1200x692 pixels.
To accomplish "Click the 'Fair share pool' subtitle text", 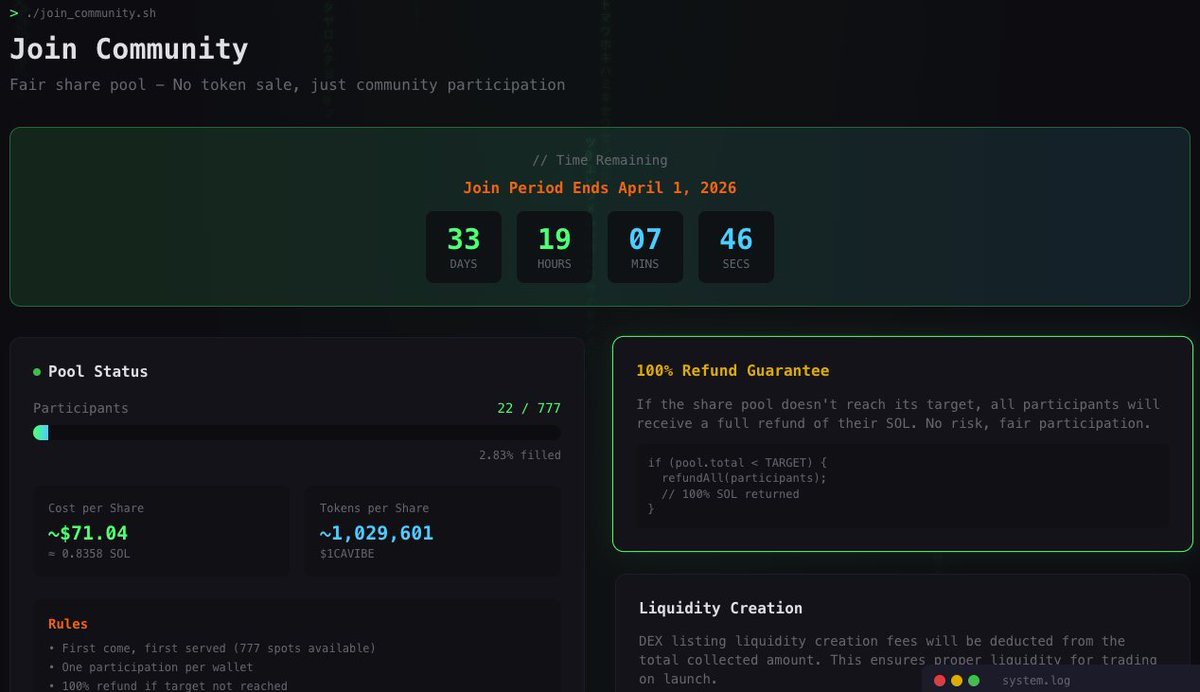I will 287,84.
